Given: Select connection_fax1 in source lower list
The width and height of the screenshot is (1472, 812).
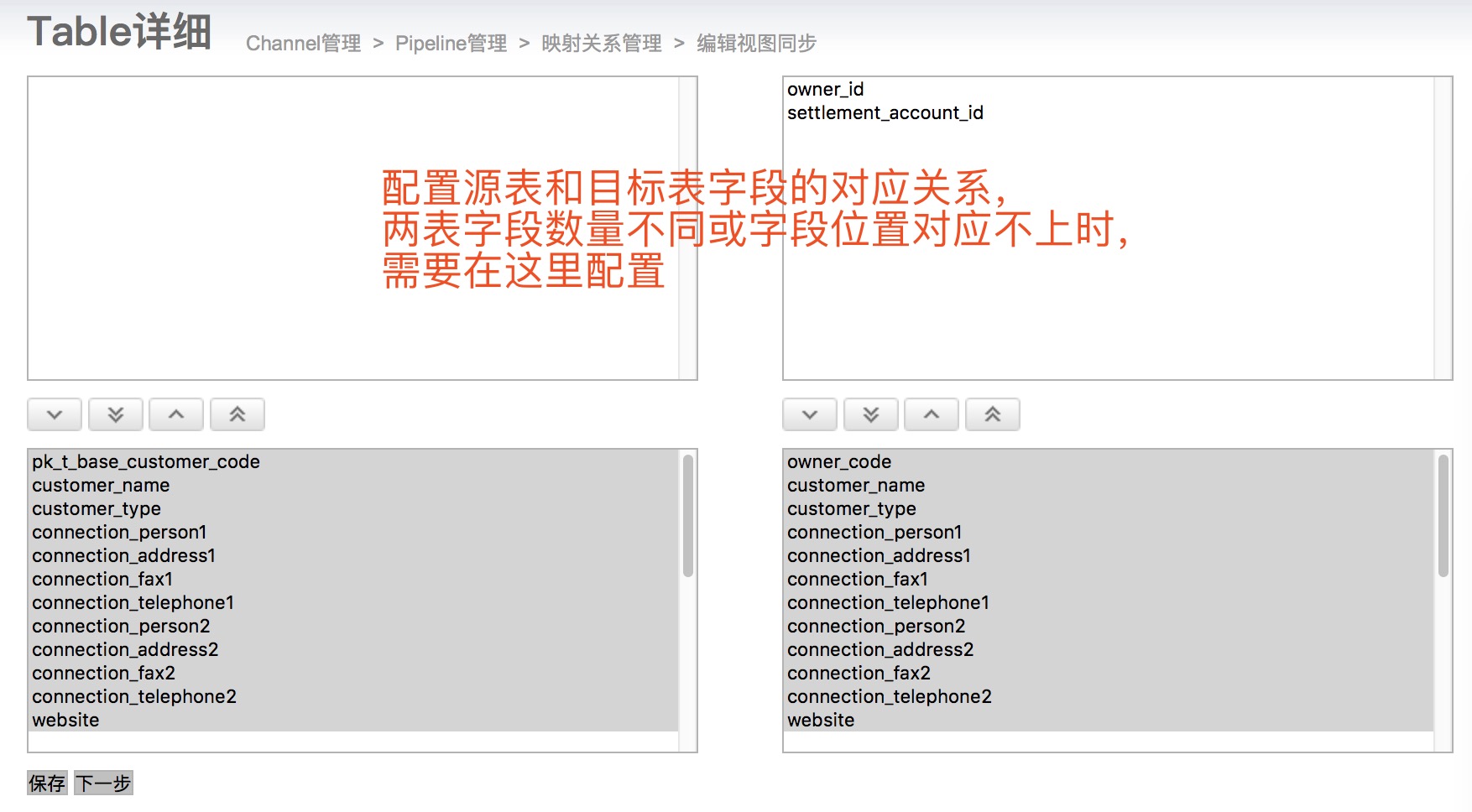Looking at the screenshot, I should pyautogui.click(x=353, y=579).
